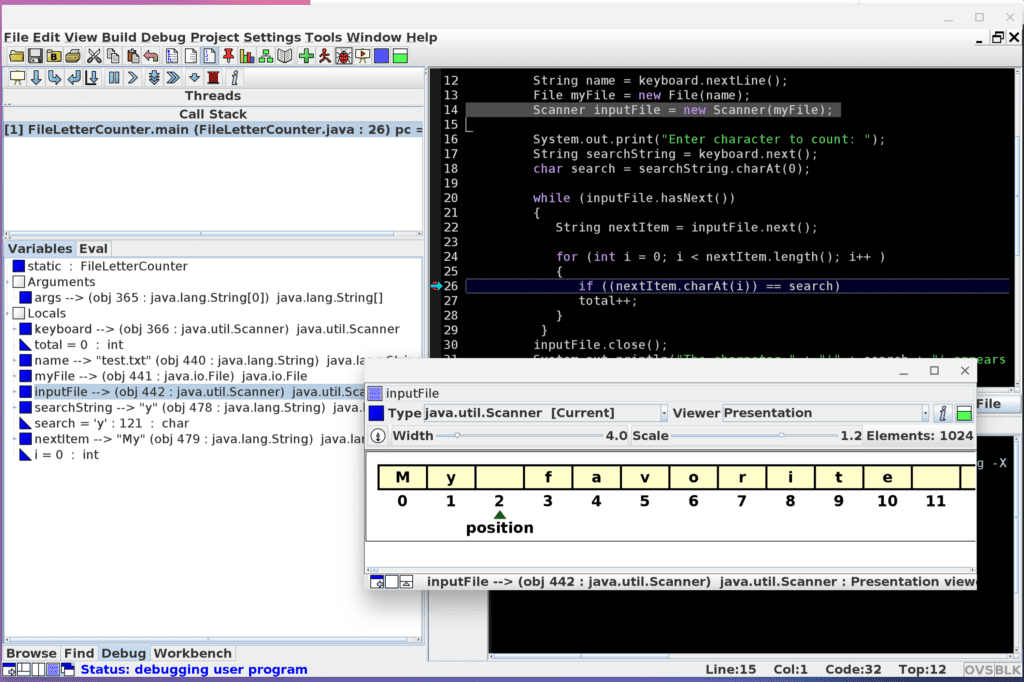The height and width of the screenshot is (682, 1024).
Task: Open the Debug menu in menu bar
Action: click(163, 37)
